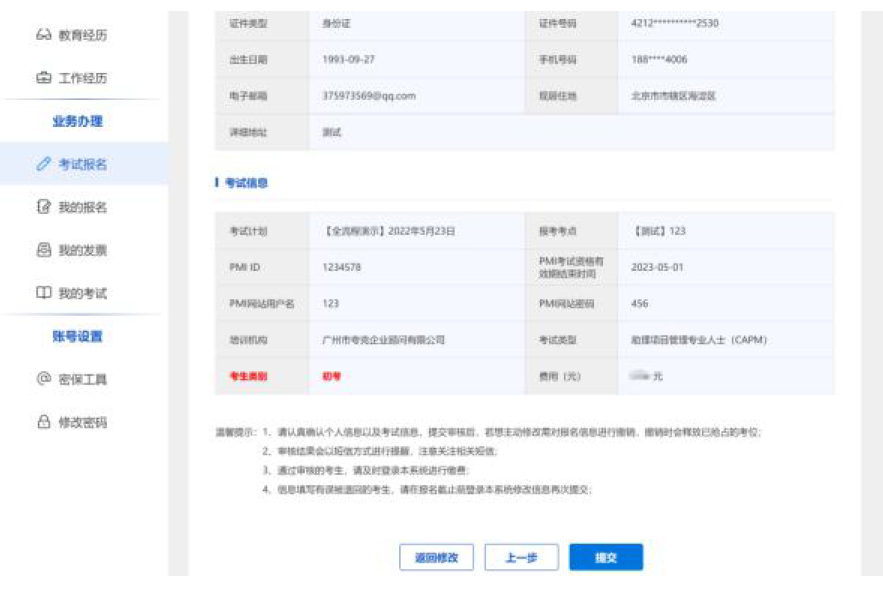Click the invoice icon beside 我的发票
This screenshot has height=589, width=883.
(43, 250)
